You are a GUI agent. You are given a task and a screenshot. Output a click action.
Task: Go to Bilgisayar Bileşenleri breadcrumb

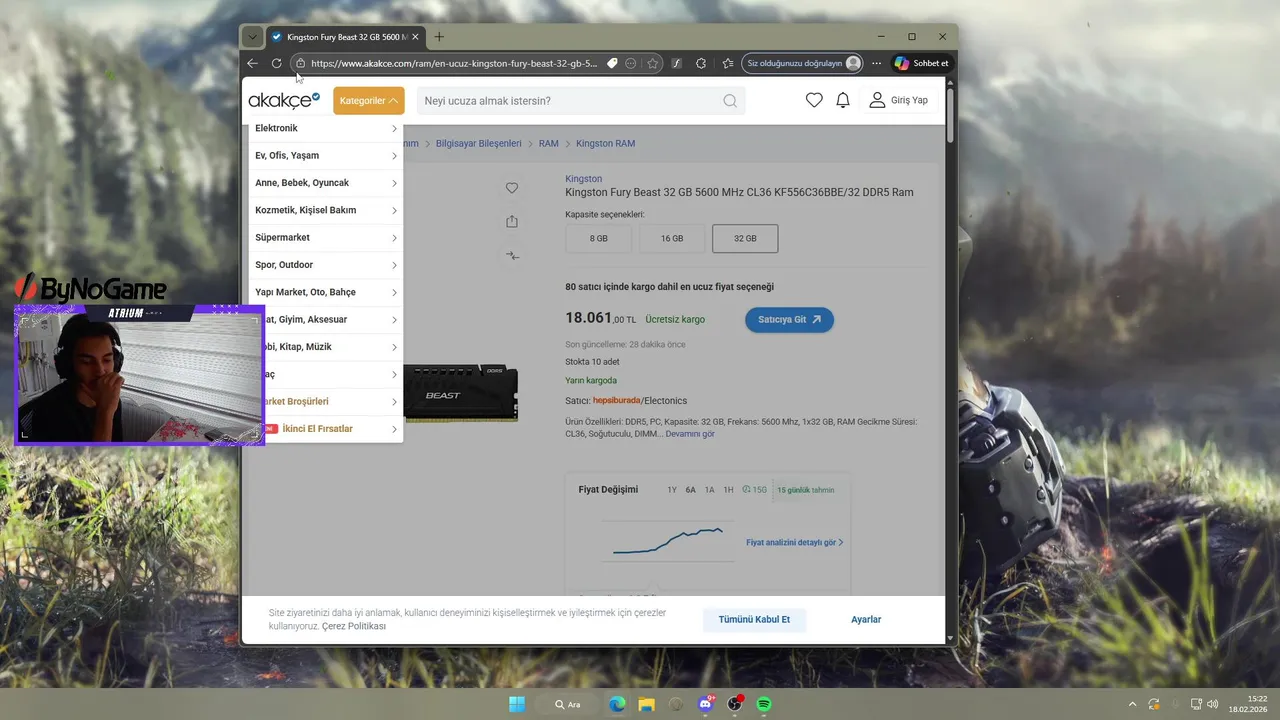click(479, 143)
